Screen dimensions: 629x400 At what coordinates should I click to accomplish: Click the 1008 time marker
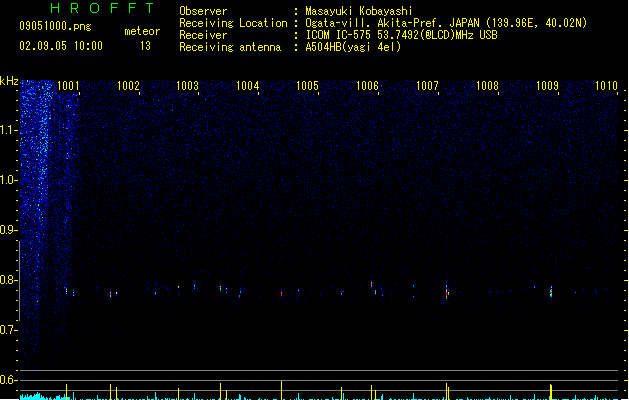pos(487,86)
